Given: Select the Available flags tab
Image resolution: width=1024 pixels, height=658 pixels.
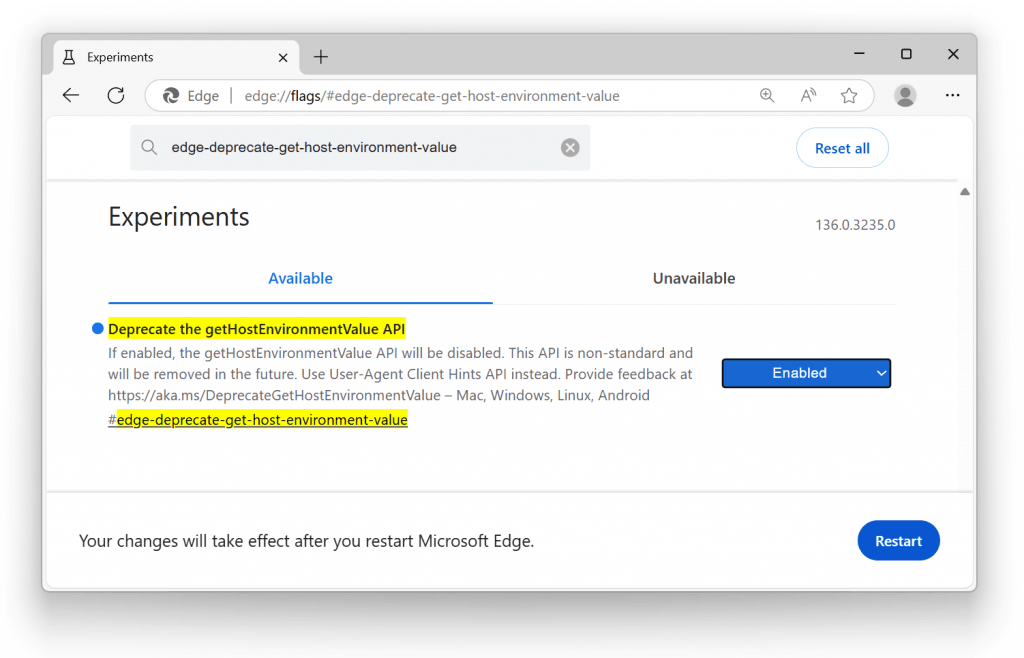Looking at the screenshot, I should pos(300,278).
